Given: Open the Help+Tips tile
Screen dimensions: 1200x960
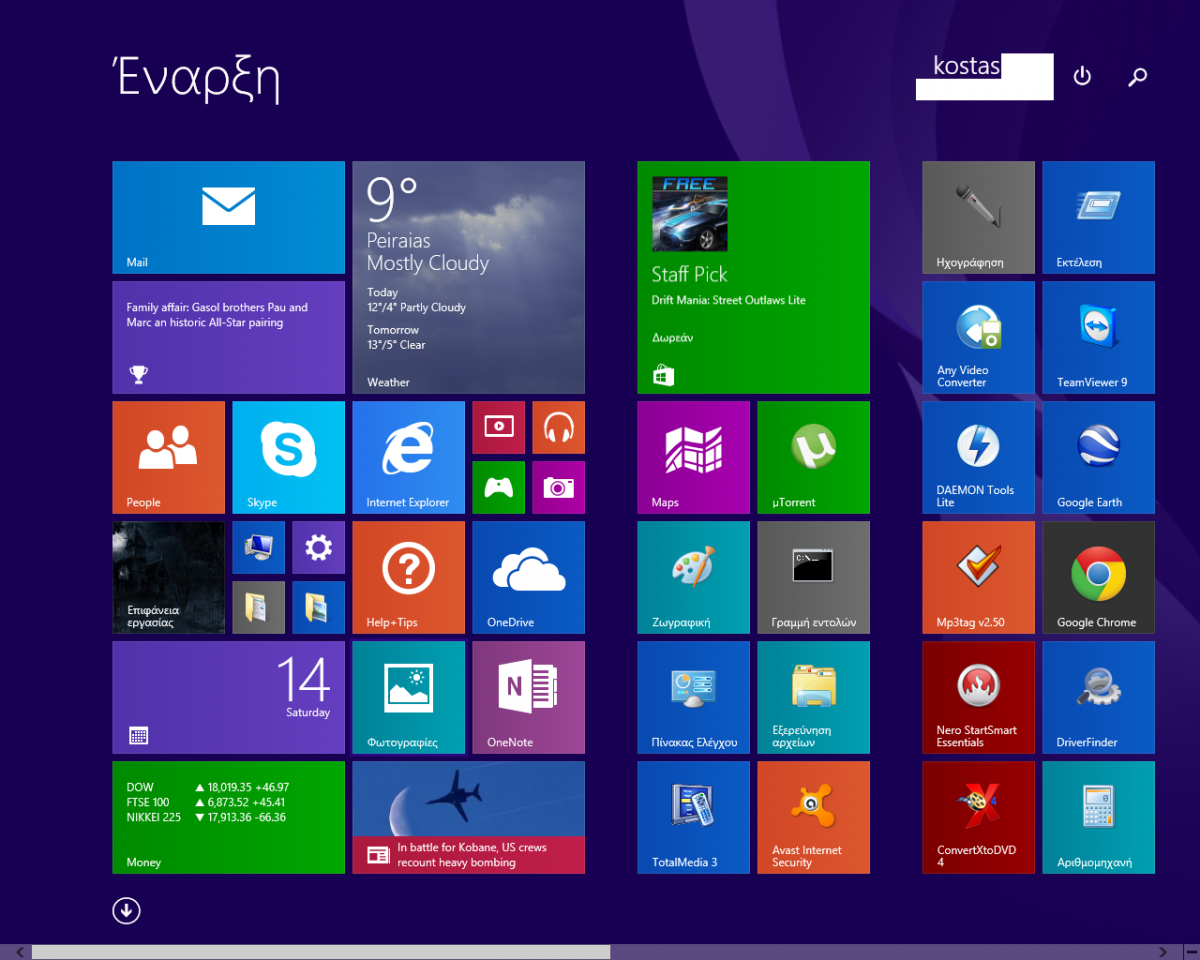Looking at the screenshot, I should point(408,577).
